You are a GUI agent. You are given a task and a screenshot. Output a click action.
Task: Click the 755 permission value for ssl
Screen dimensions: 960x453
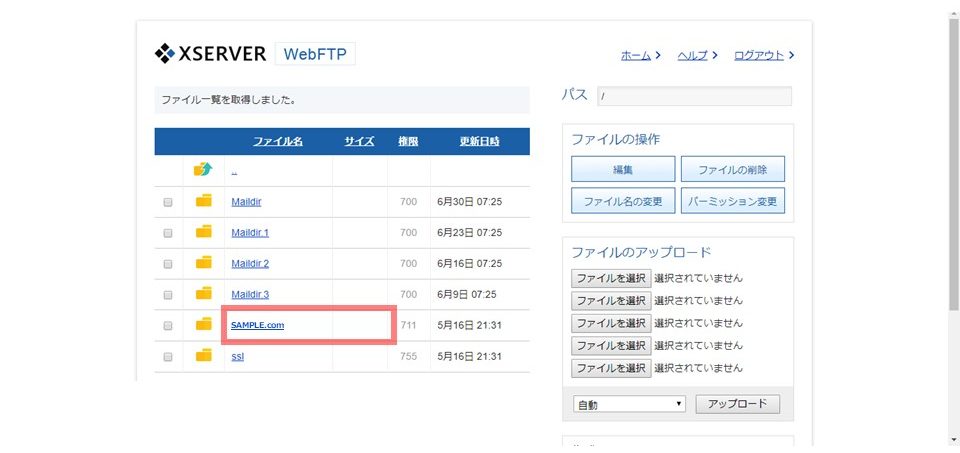point(408,356)
